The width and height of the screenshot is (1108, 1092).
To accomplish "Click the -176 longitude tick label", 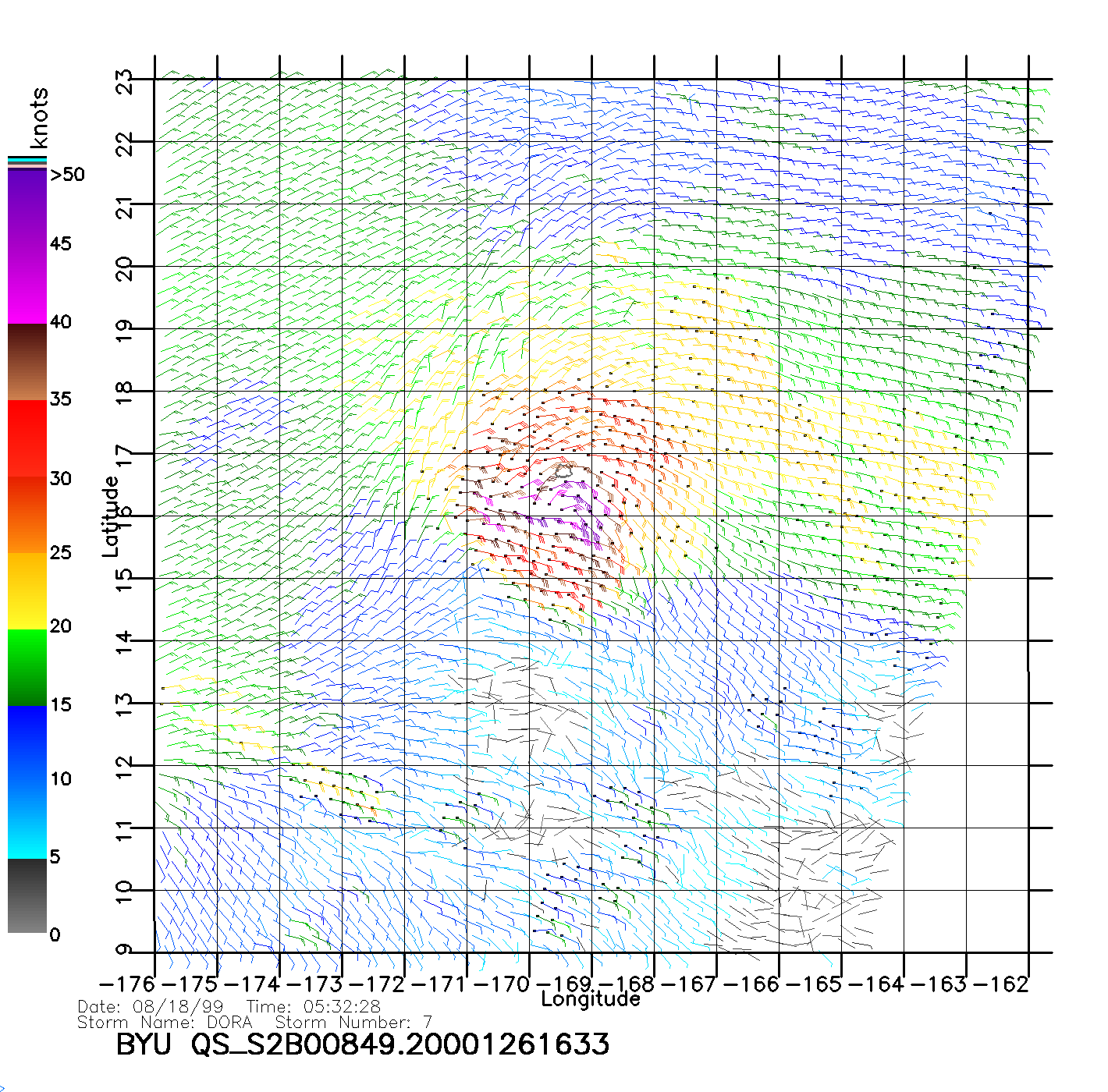I will click(x=127, y=984).
